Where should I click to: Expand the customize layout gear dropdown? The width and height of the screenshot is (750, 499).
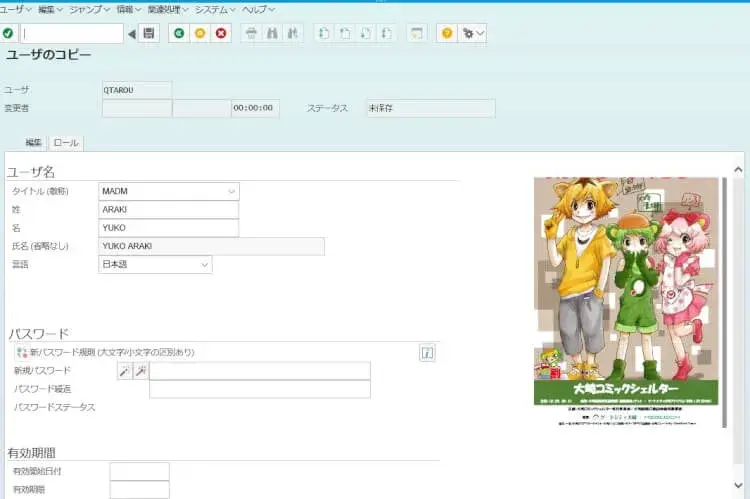[x=473, y=33]
